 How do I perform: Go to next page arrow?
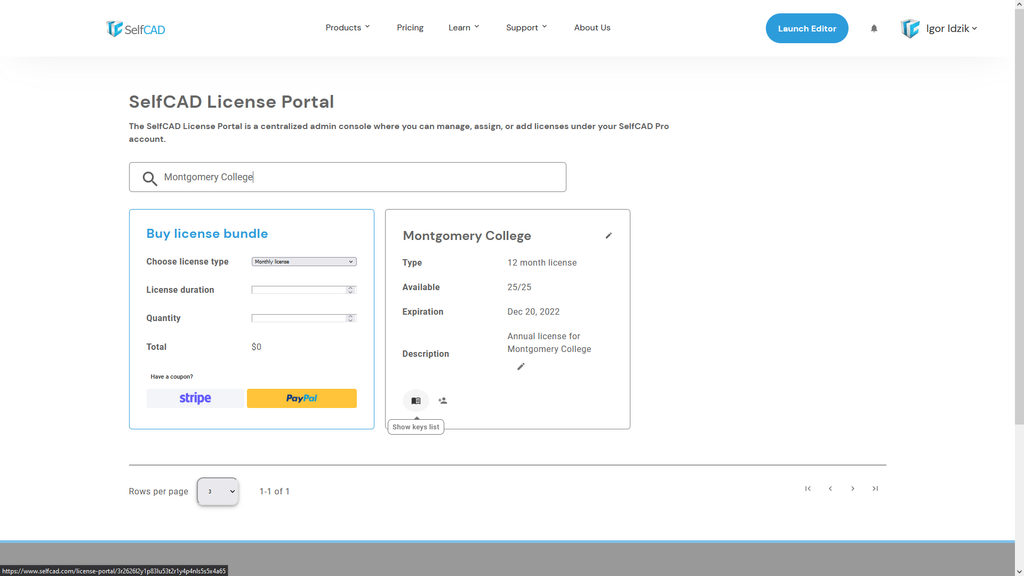(852, 488)
